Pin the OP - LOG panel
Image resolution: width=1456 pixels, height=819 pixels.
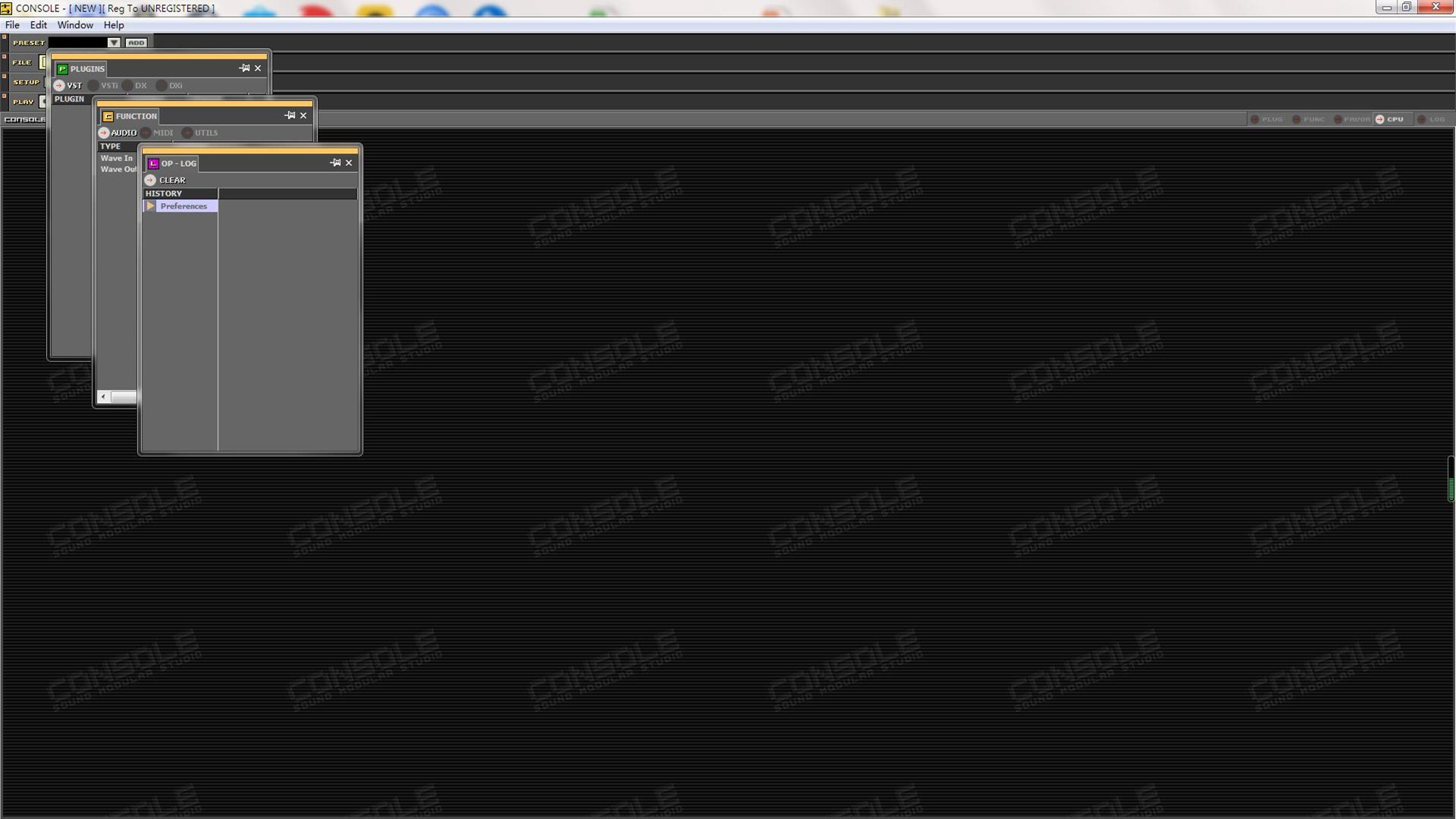(335, 163)
